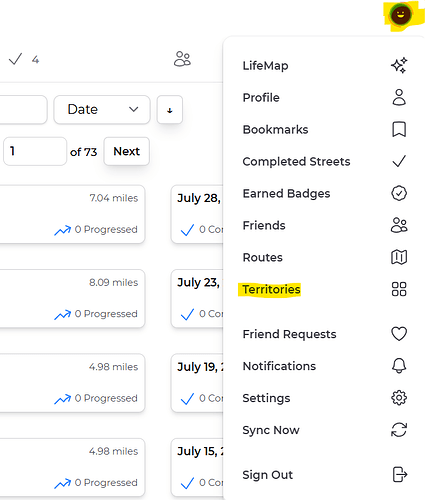Screen dimensions: 425x500
Task: Open the 7.04 miles activity card
Action: [72, 214]
